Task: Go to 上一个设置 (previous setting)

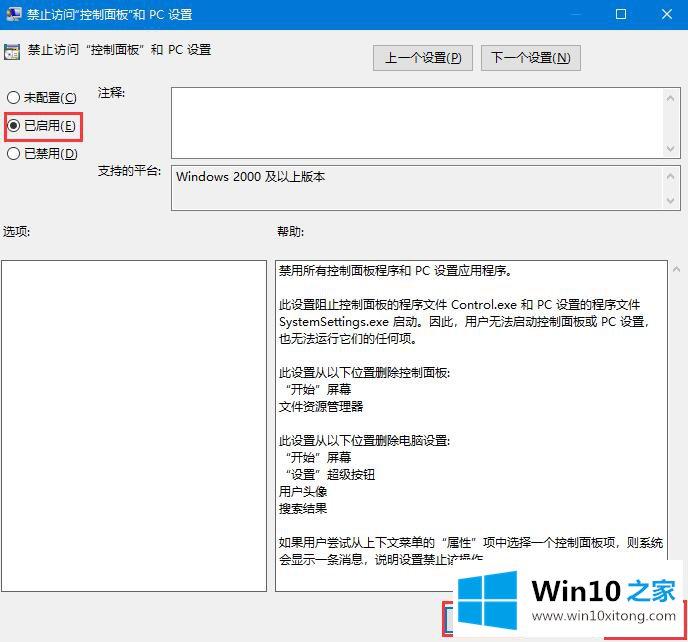Action: [x=423, y=58]
